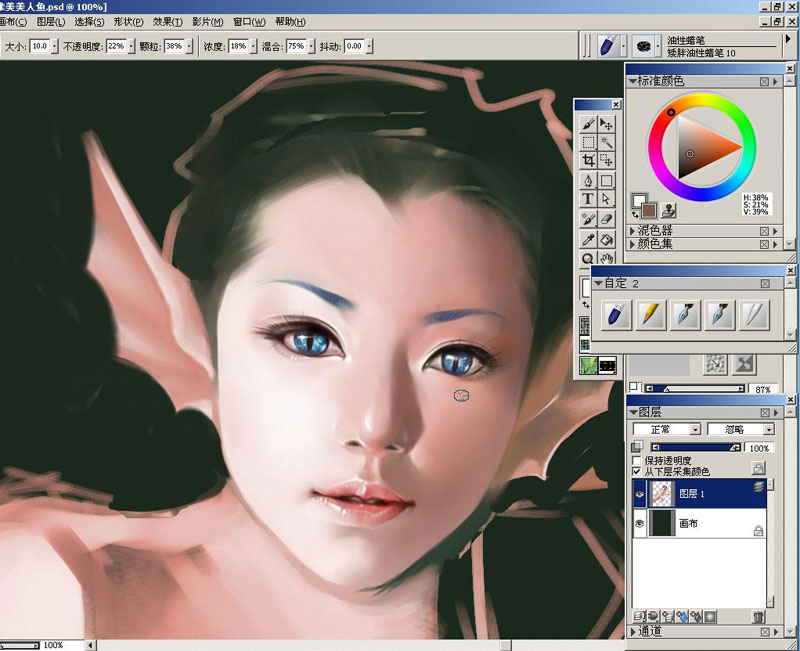Expand the 颜色集 color set panel
Screen dimensions: 800x651
632,244
